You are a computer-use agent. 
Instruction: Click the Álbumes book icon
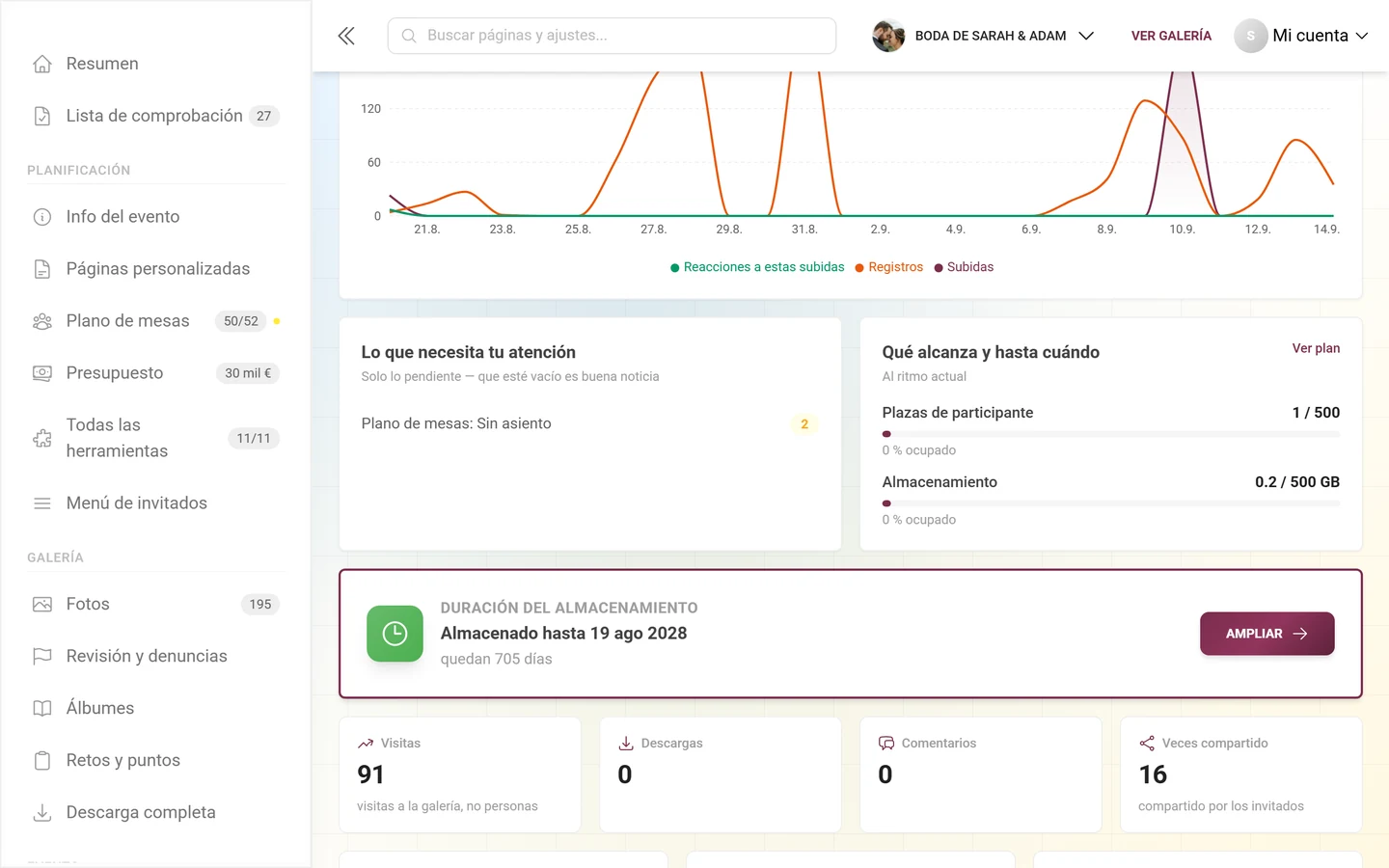click(x=42, y=708)
